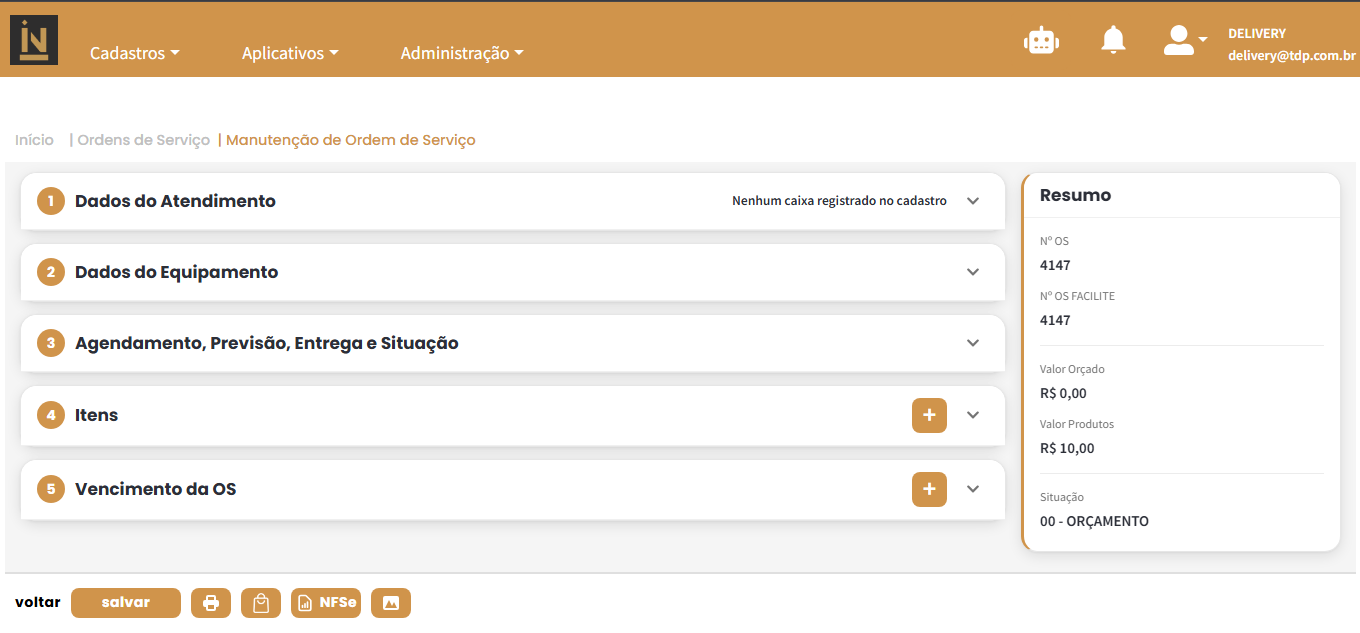The width and height of the screenshot is (1360, 633).
Task: Click the Vencimento da OS title
Action: tap(156, 489)
